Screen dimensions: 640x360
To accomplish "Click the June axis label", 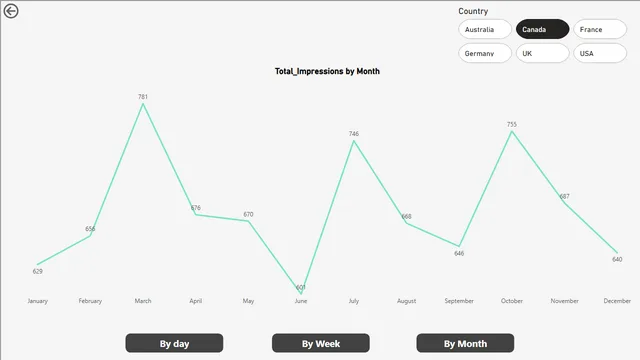I will click(301, 301).
